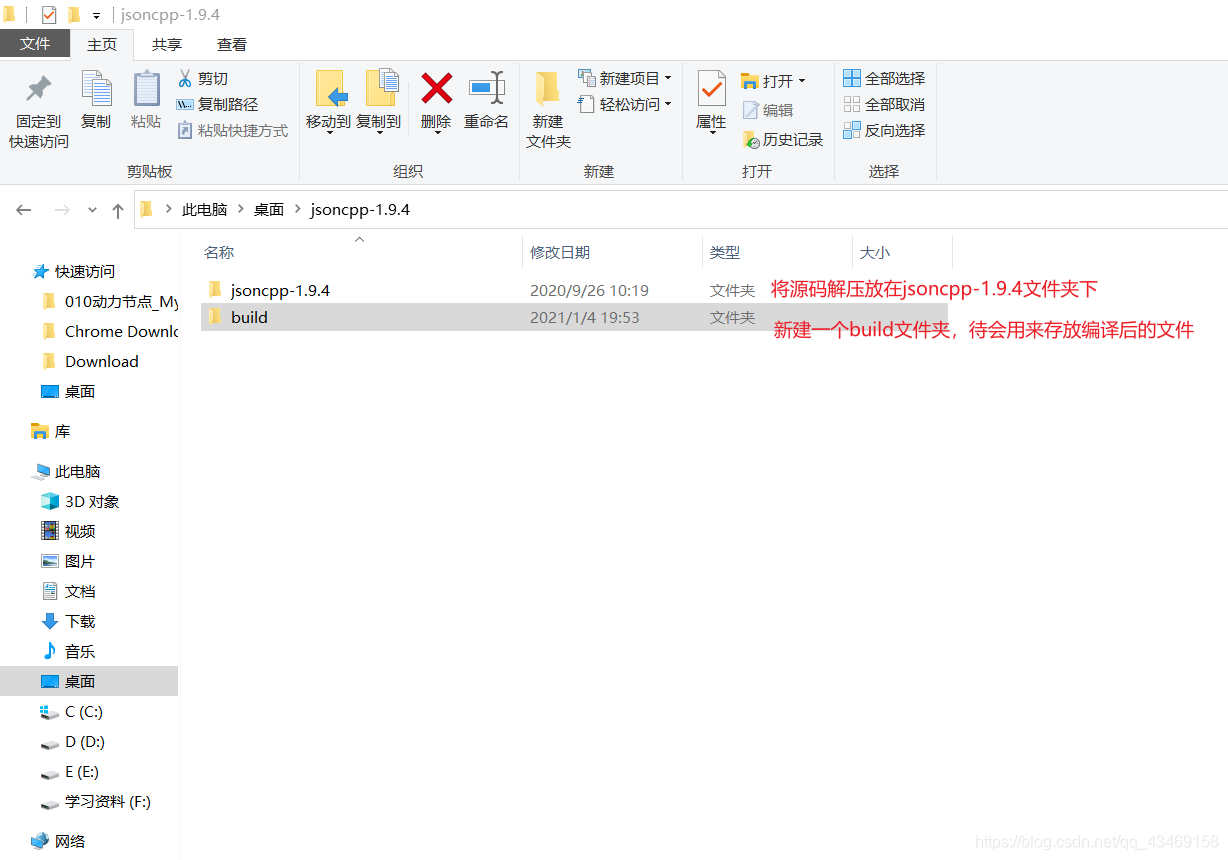Sort files by 修改日期 column header
Image resolution: width=1228 pixels, height=860 pixels.
click(560, 252)
